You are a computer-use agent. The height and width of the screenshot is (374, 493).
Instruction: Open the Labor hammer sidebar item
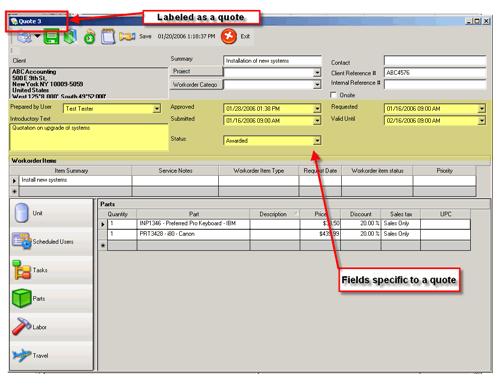[51, 327]
